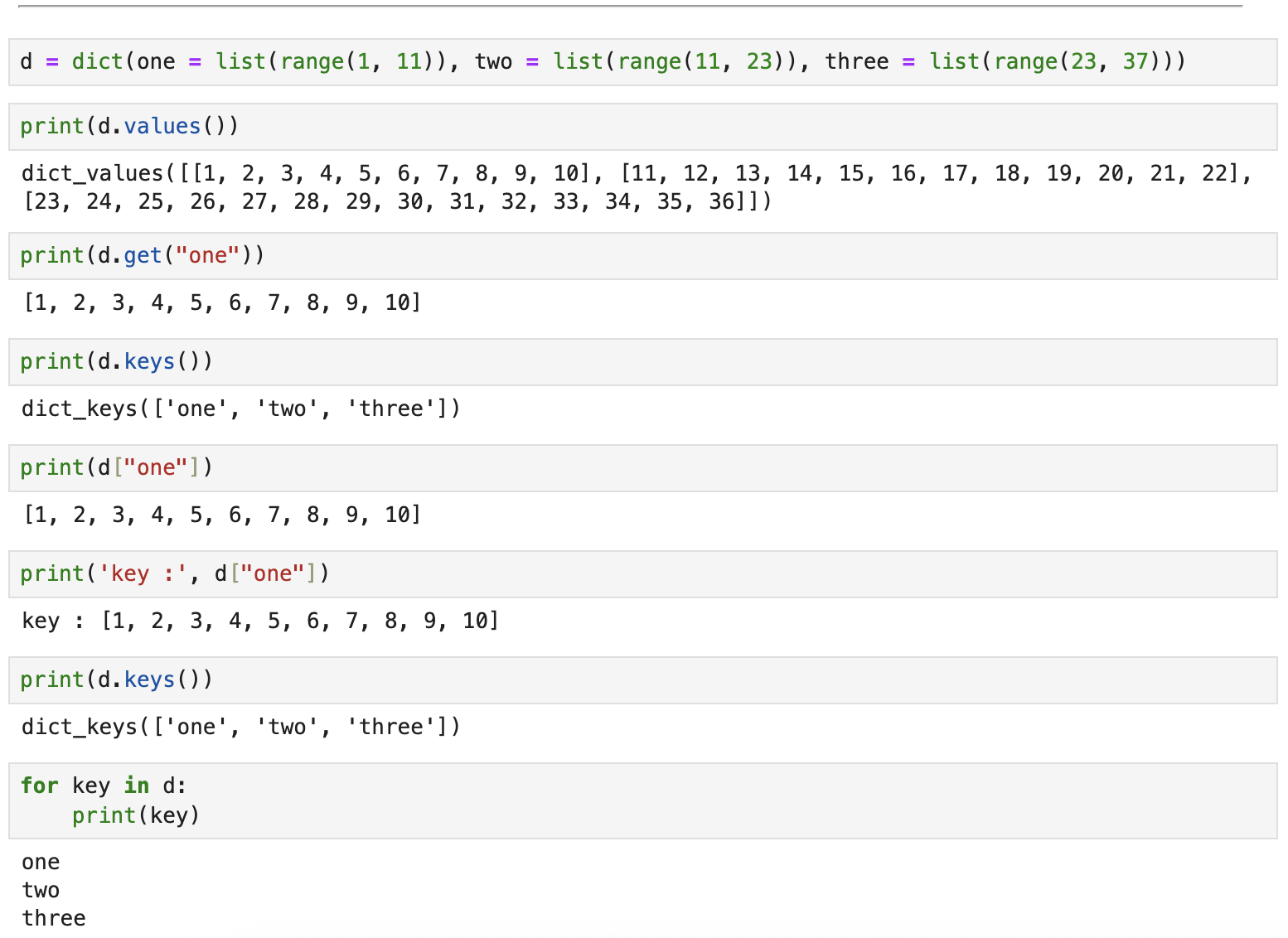Select the second print(d.keys()) cell
The height and width of the screenshot is (938, 1288).
[643, 680]
